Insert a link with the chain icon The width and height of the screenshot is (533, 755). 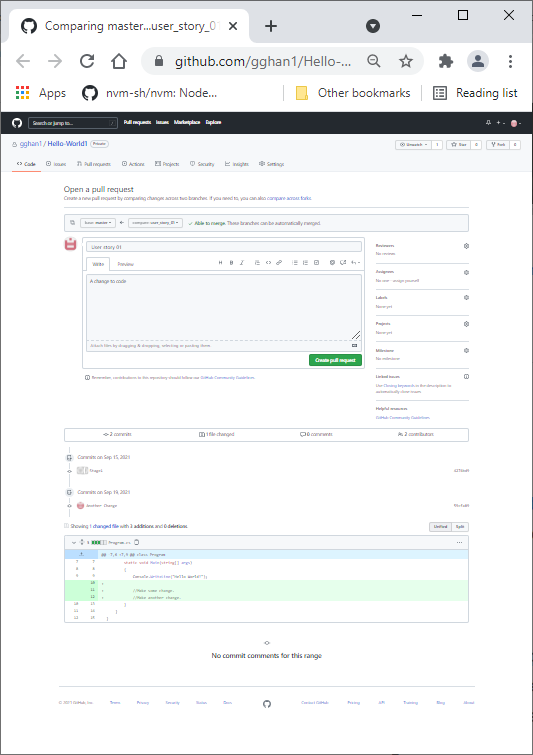point(279,263)
